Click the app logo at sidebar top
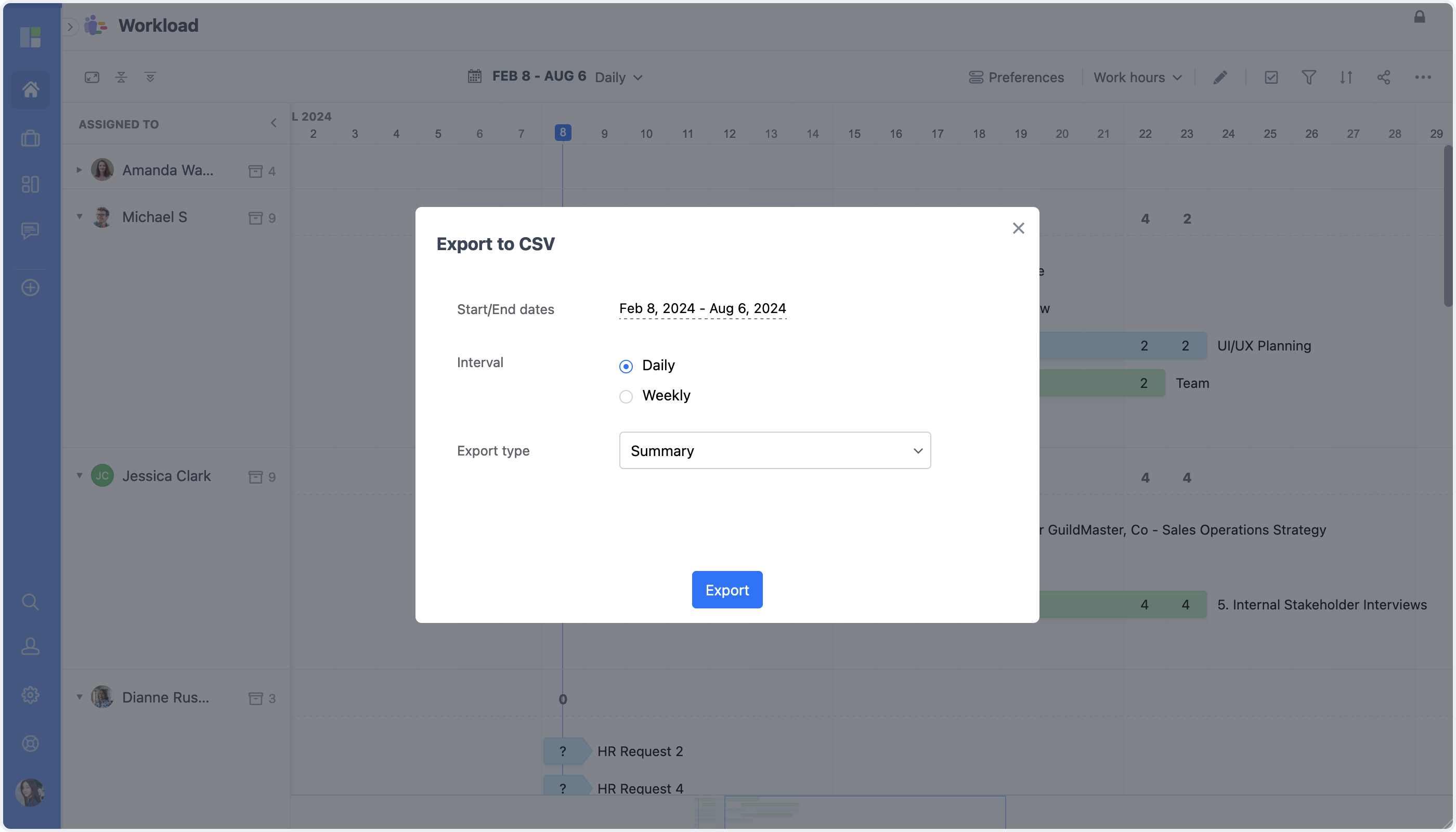The width and height of the screenshot is (1456, 832). (x=30, y=37)
